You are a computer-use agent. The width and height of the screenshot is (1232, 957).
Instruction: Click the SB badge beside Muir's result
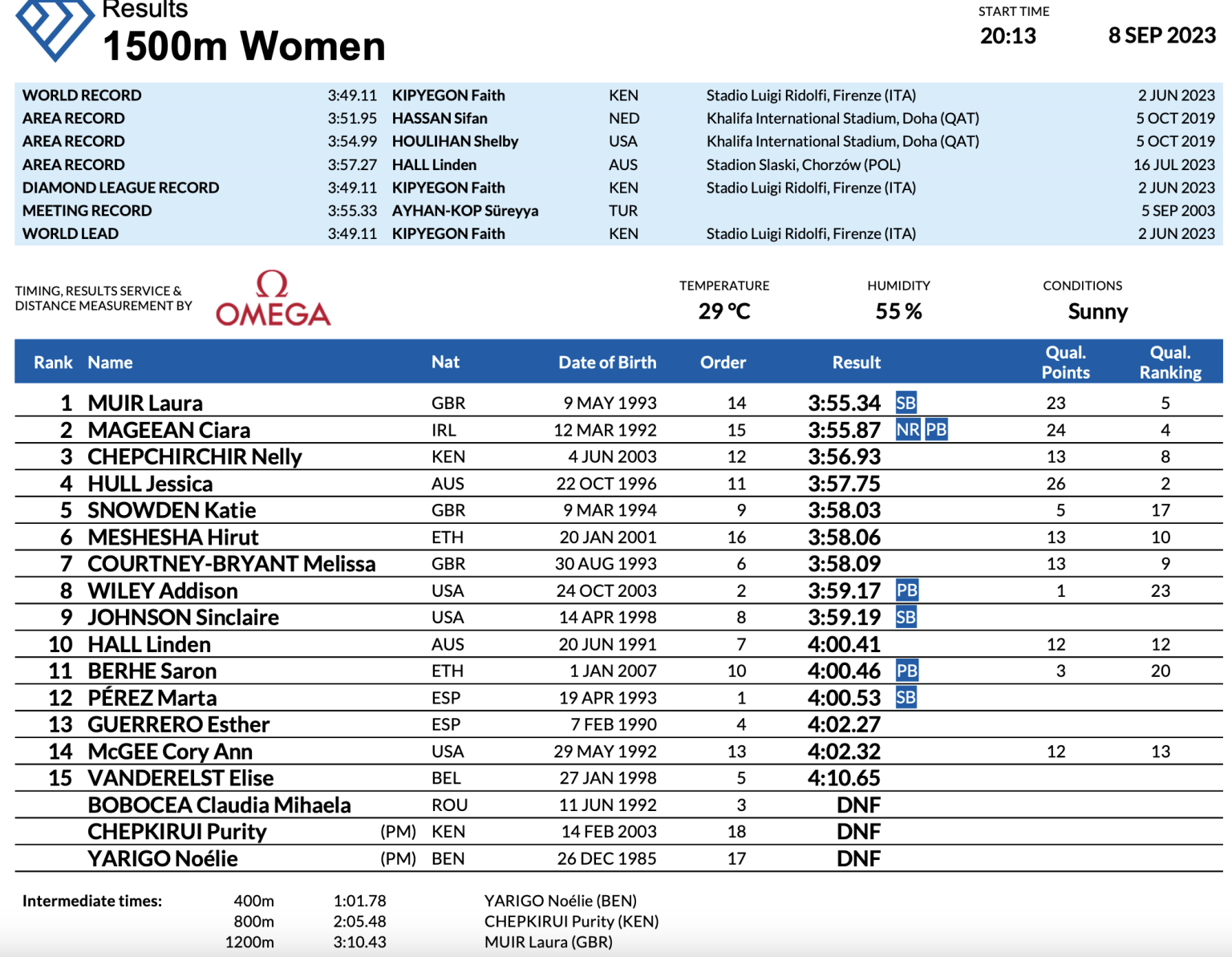coord(906,403)
